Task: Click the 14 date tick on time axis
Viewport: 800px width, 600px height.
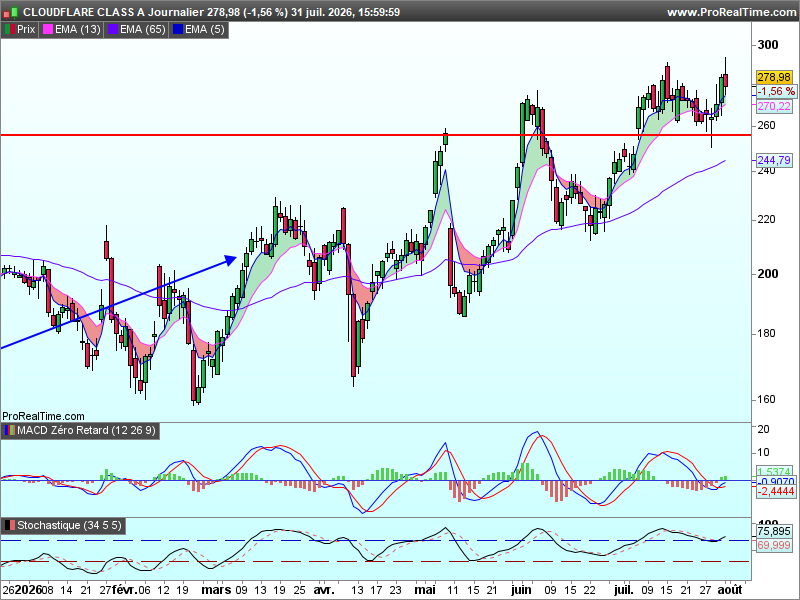Action: click(66, 590)
